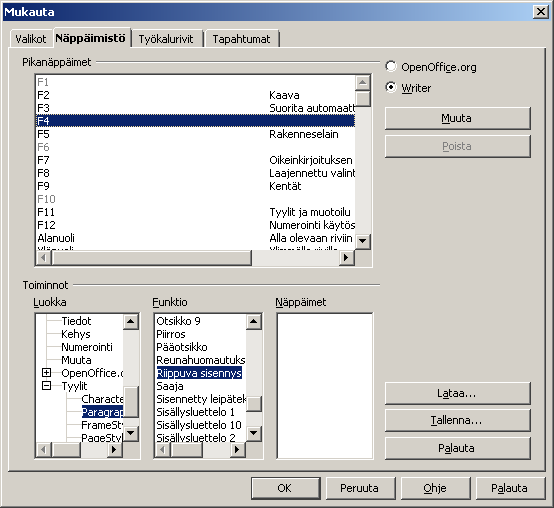Select Sisennetty leipäteksti in Funktio list
The image size is (554, 508).
[201, 399]
